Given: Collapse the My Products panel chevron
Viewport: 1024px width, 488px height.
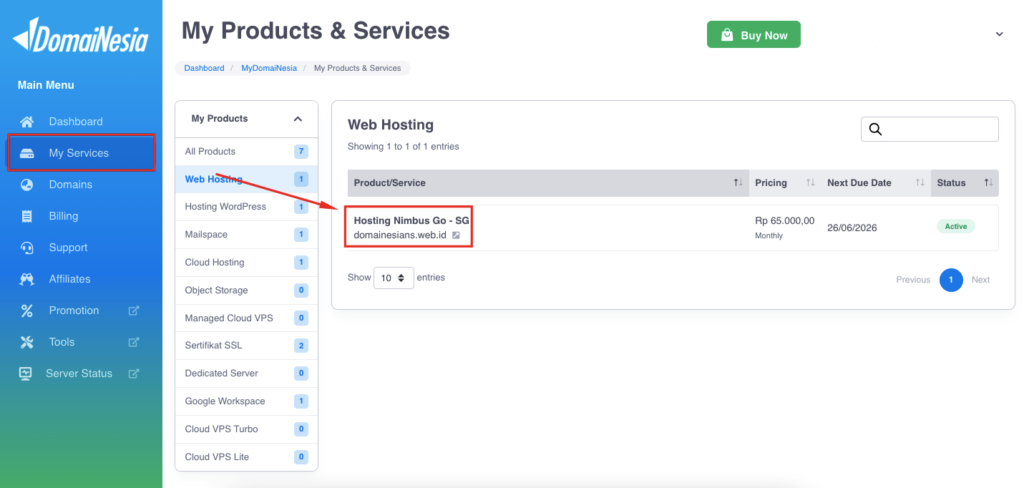Looking at the screenshot, I should pos(298,119).
